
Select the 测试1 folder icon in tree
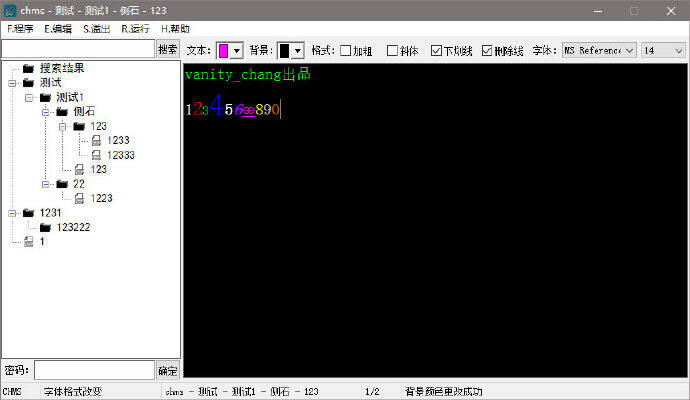(x=45, y=97)
